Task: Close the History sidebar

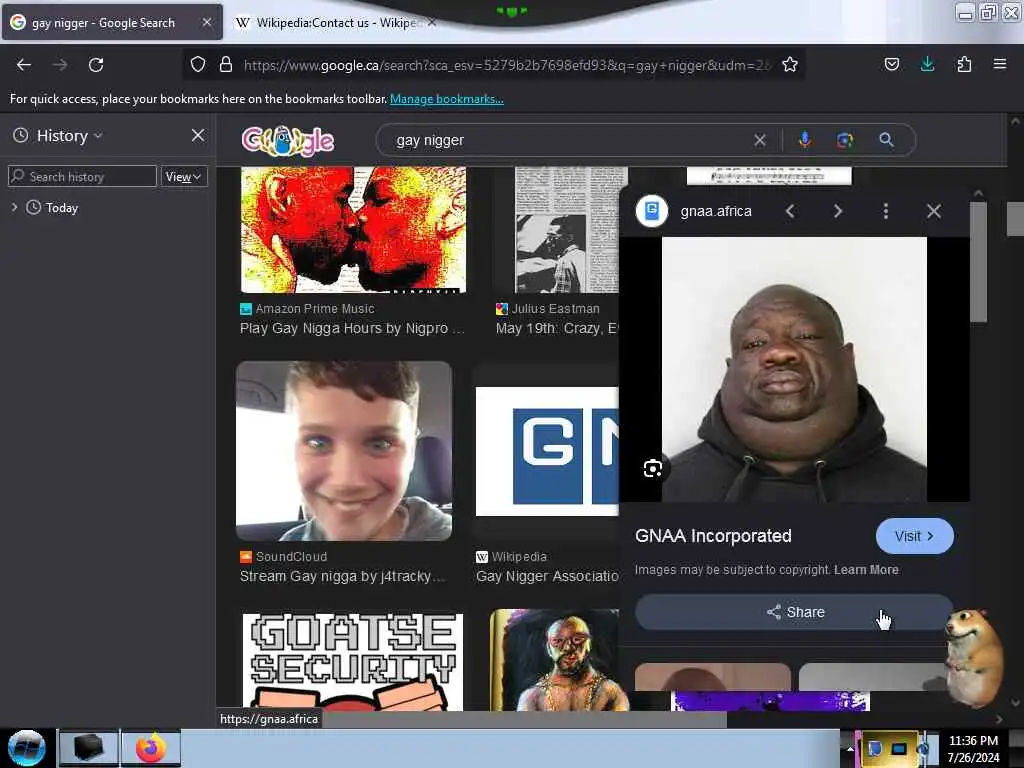Action: pos(198,135)
